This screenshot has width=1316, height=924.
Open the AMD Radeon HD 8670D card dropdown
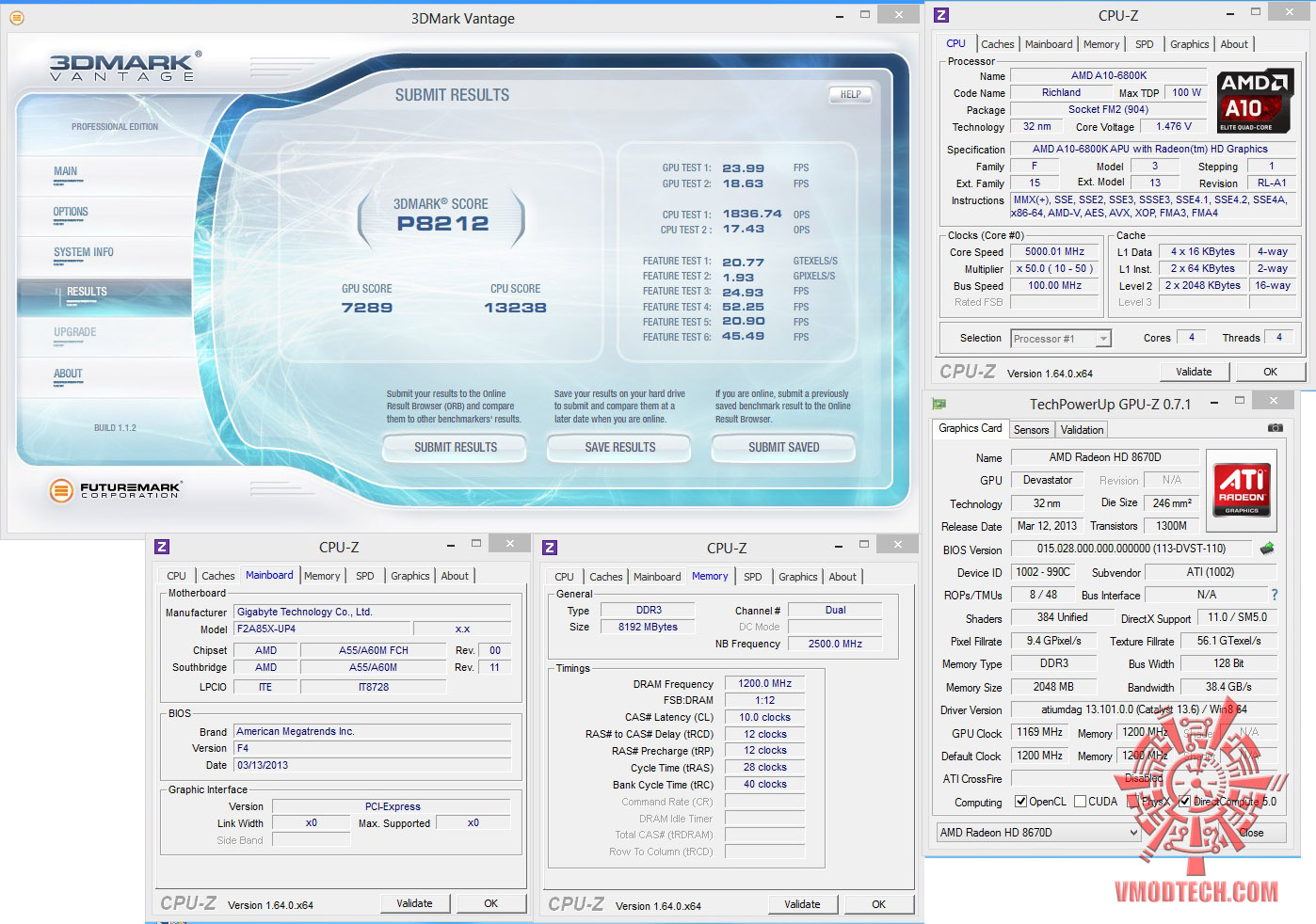coord(1038,833)
